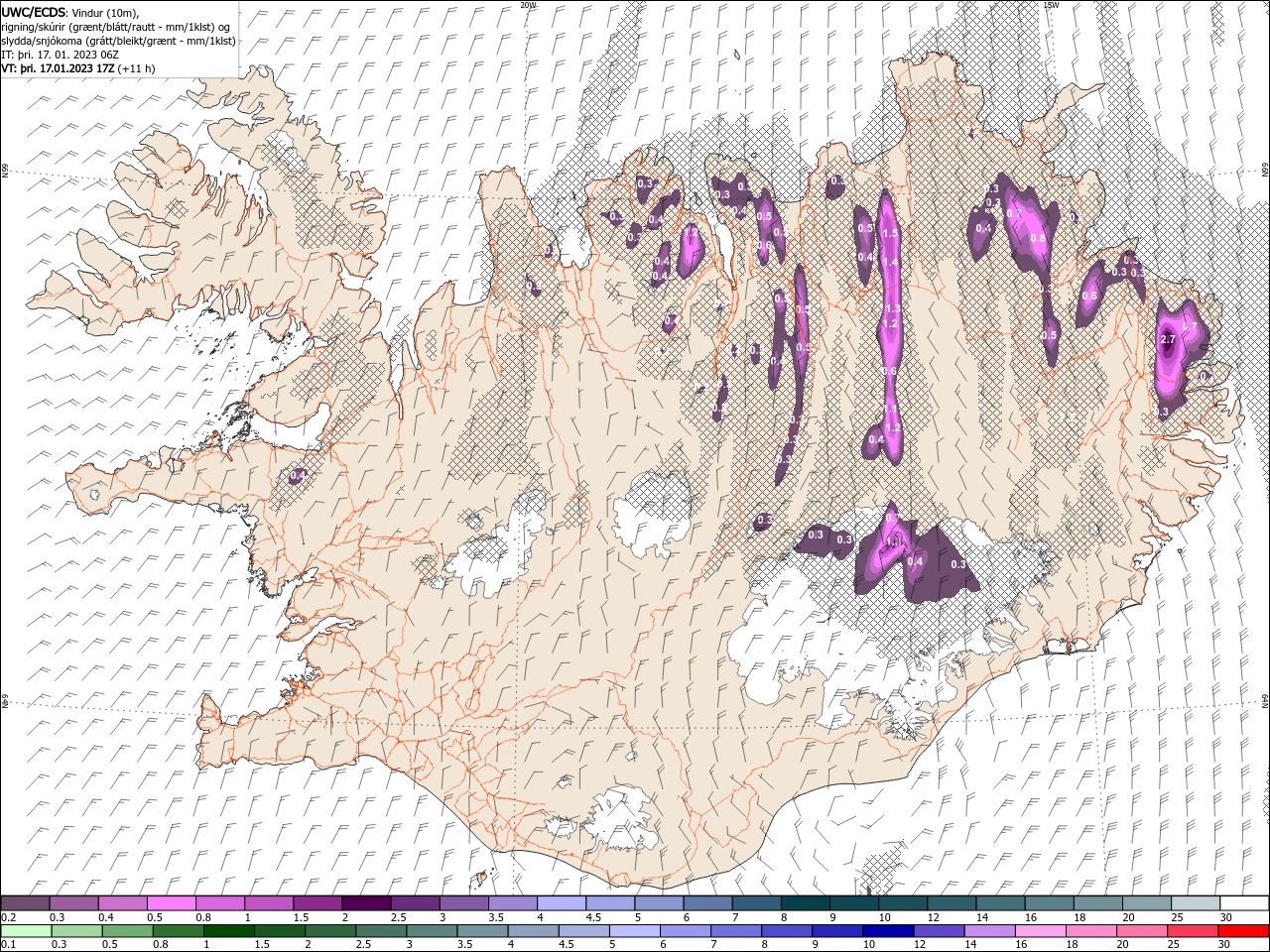The image size is (1270, 952).
Task: Pick the 0.8–1 green rain scale swatch
Action: [179, 931]
